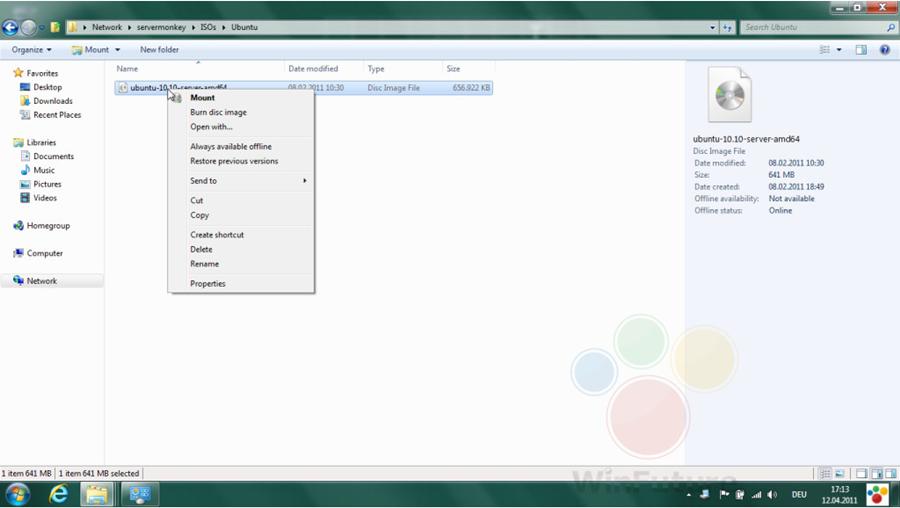Launch Internet Explorer from the taskbar

[x=59, y=494]
